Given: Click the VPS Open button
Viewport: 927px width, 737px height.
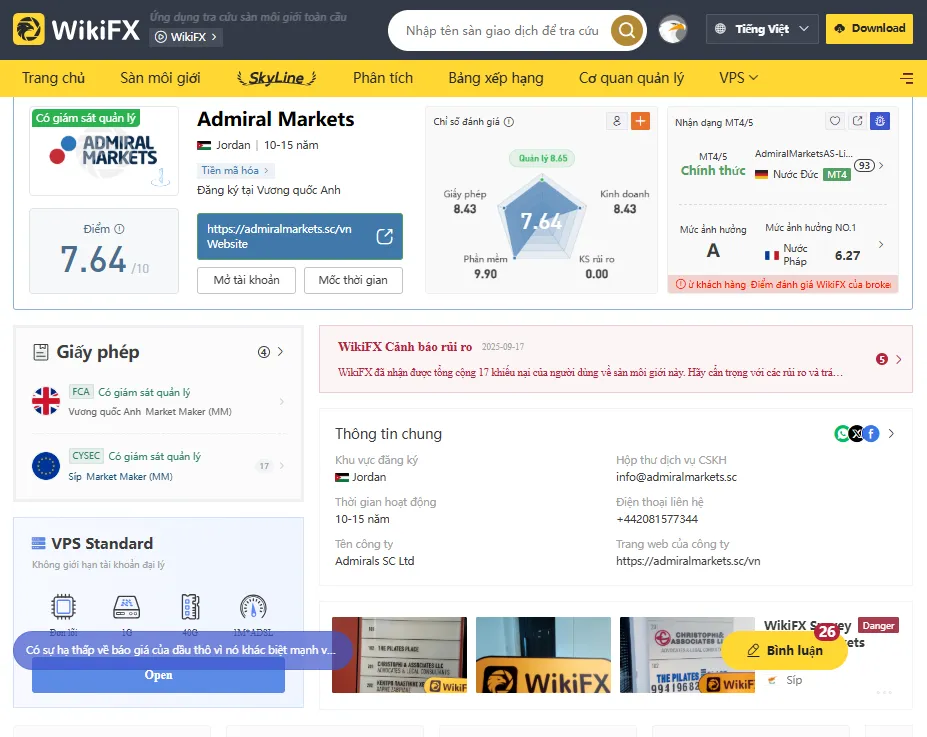Looking at the screenshot, I should pos(158,675).
